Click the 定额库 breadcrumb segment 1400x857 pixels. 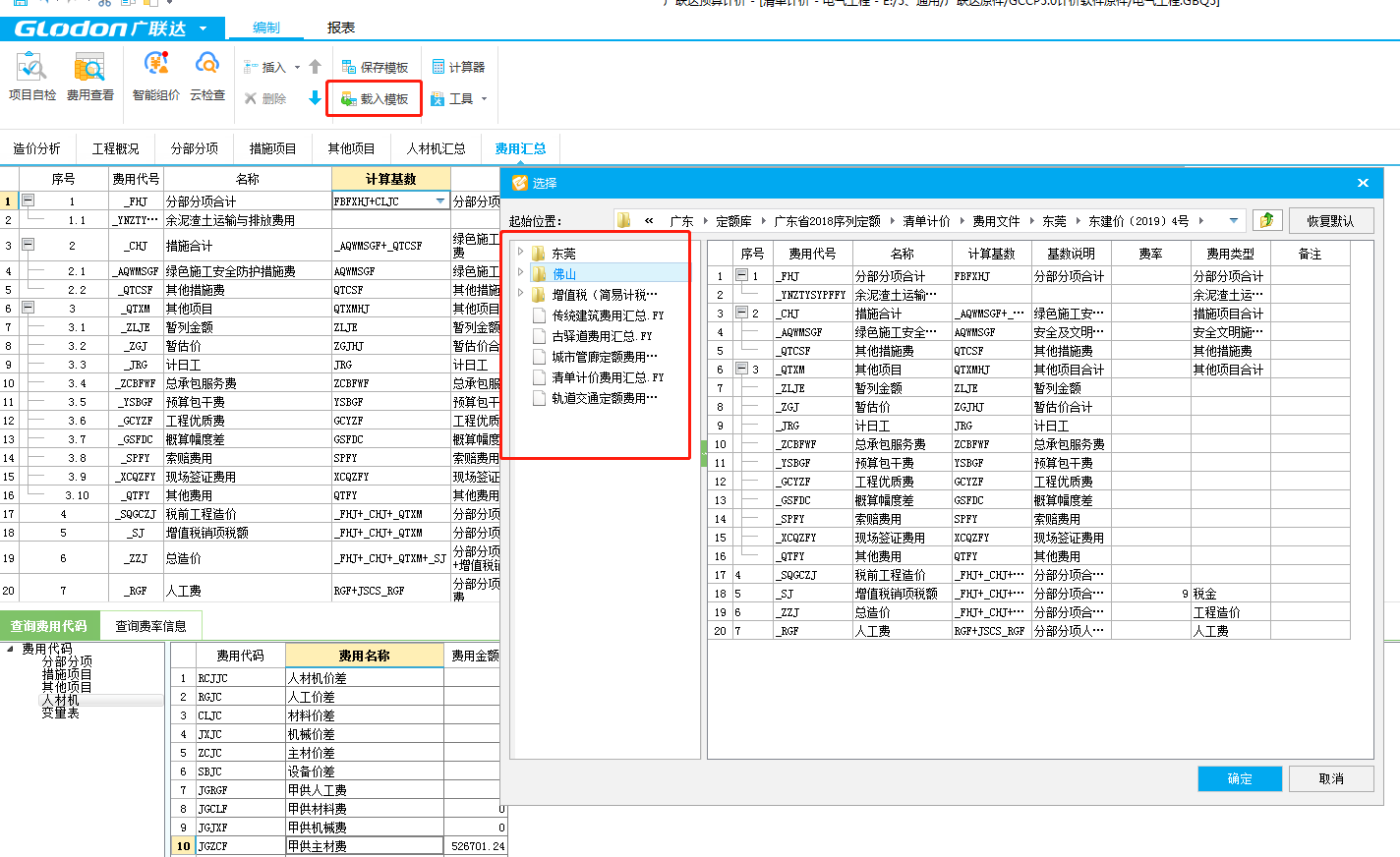coord(733,221)
